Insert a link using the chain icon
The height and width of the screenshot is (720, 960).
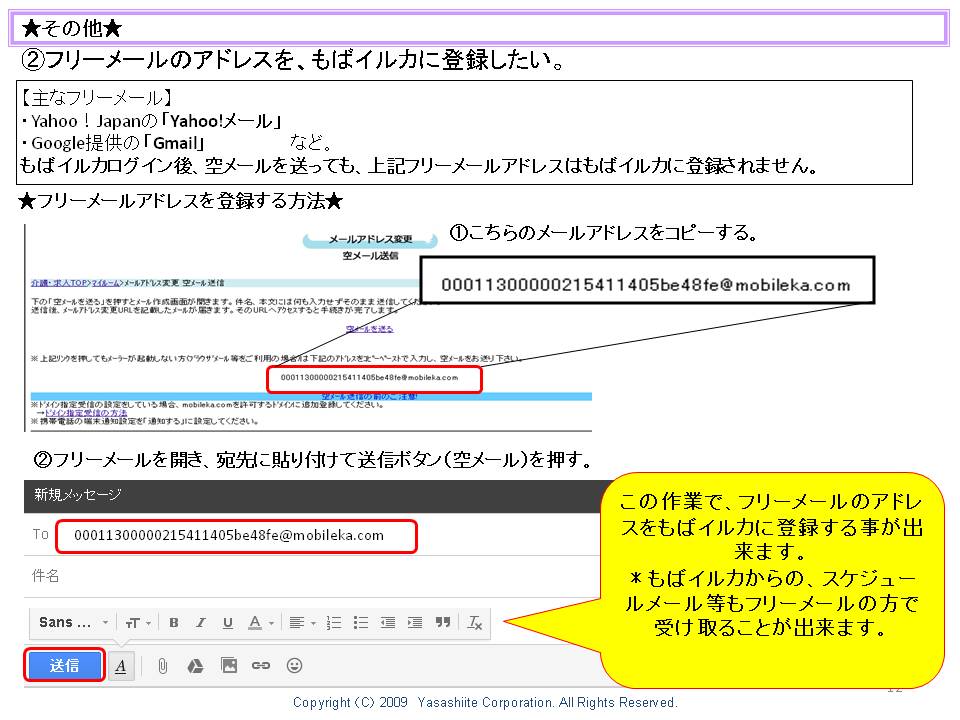tap(261, 666)
